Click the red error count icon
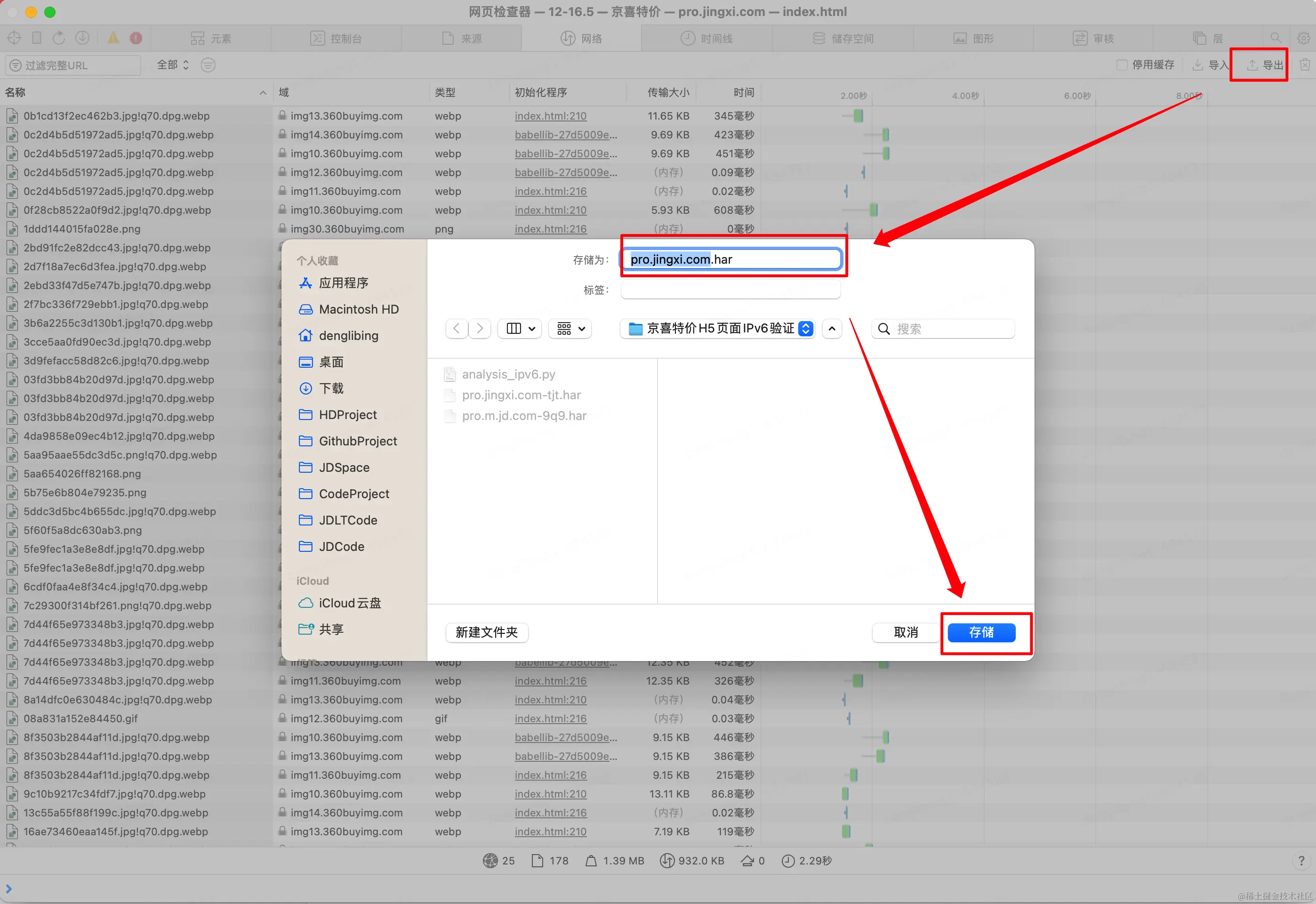Viewport: 1316px width, 904px height. point(136,38)
